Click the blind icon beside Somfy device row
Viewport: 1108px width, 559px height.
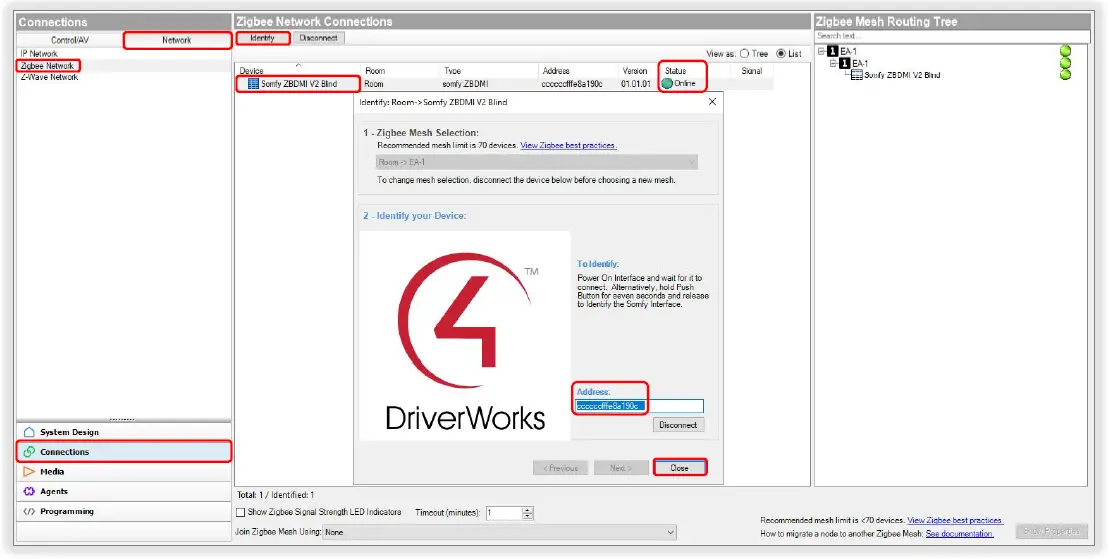[x=253, y=83]
